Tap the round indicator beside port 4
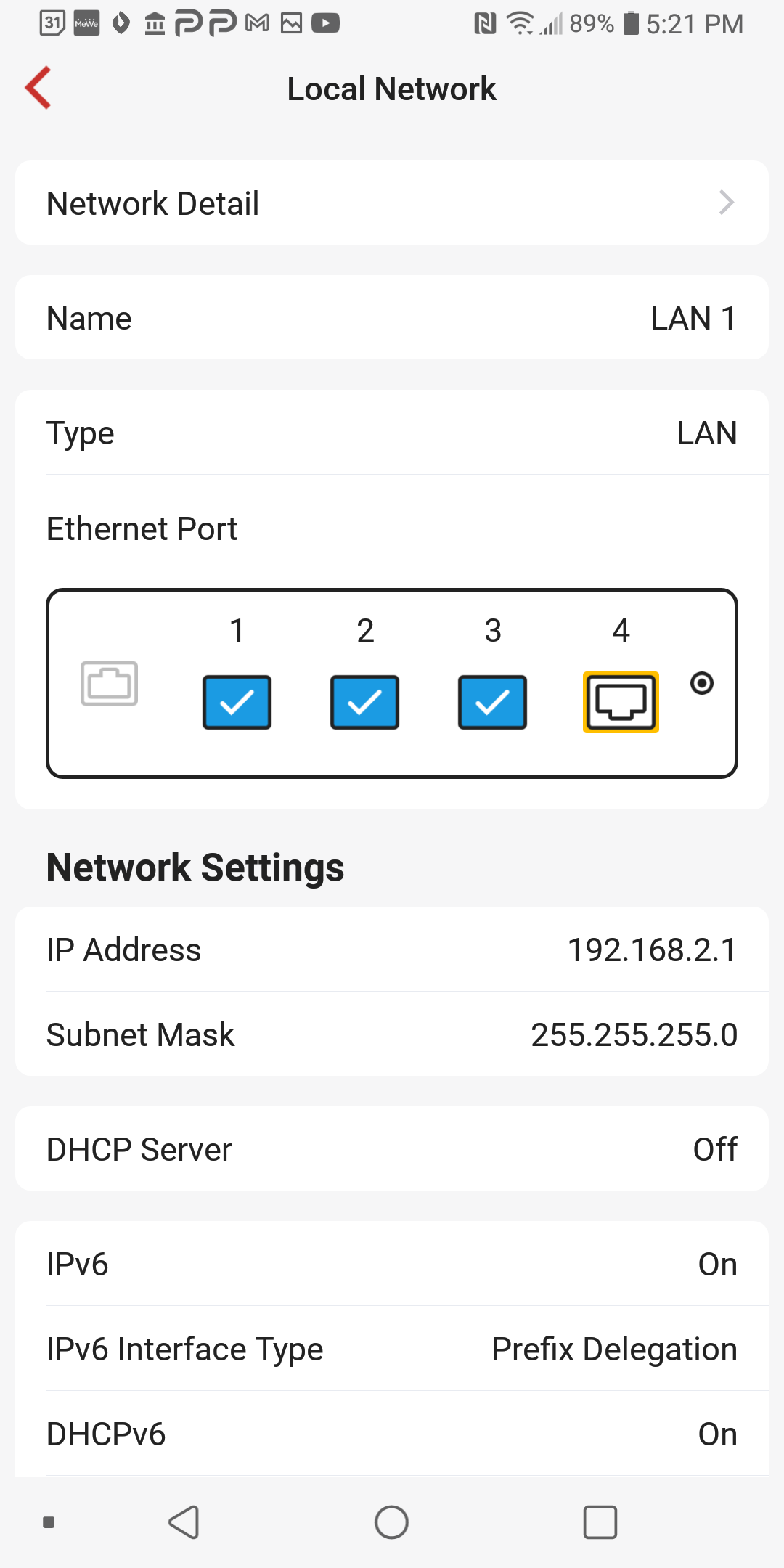The width and height of the screenshot is (784, 1568). click(702, 683)
